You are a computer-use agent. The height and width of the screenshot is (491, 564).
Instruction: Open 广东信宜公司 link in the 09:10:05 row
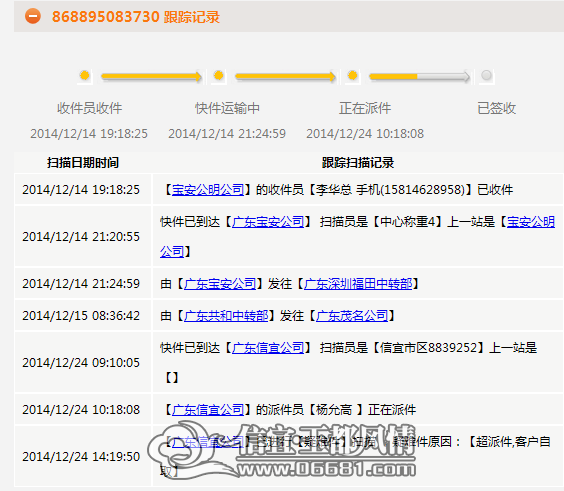pos(268,347)
